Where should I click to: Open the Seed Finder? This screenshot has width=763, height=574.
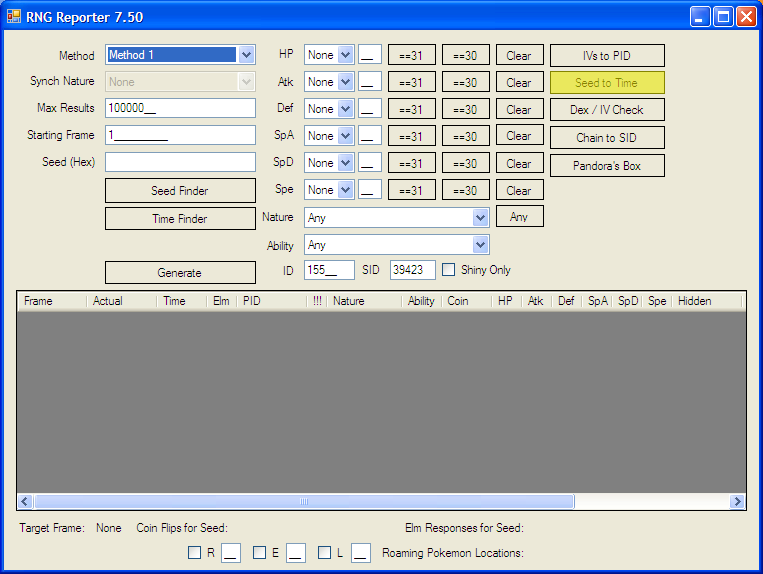(x=180, y=190)
